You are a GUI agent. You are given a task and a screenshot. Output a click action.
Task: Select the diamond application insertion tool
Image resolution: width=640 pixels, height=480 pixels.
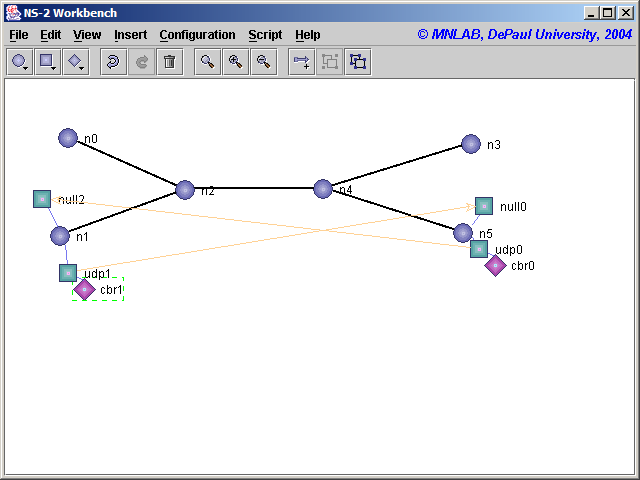click(x=76, y=62)
